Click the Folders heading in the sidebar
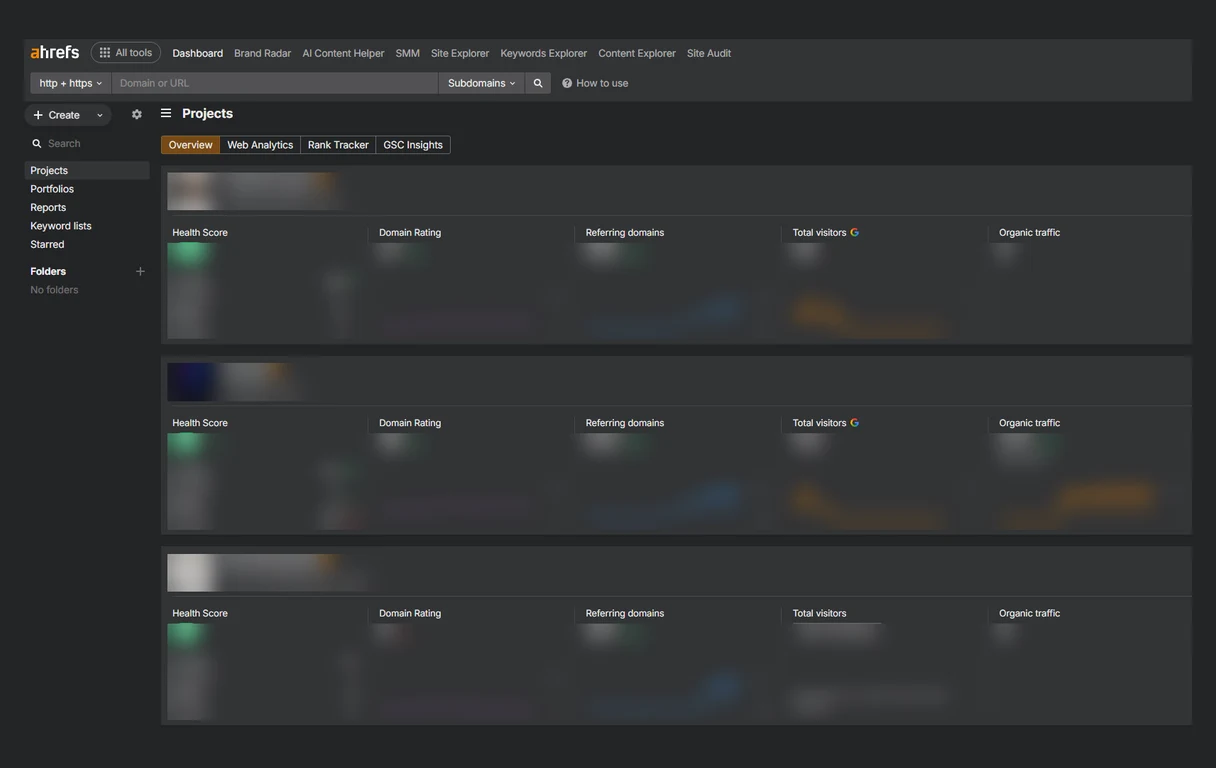The height and width of the screenshot is (768, 1216). pyautogui.click(x=48, y=271)
